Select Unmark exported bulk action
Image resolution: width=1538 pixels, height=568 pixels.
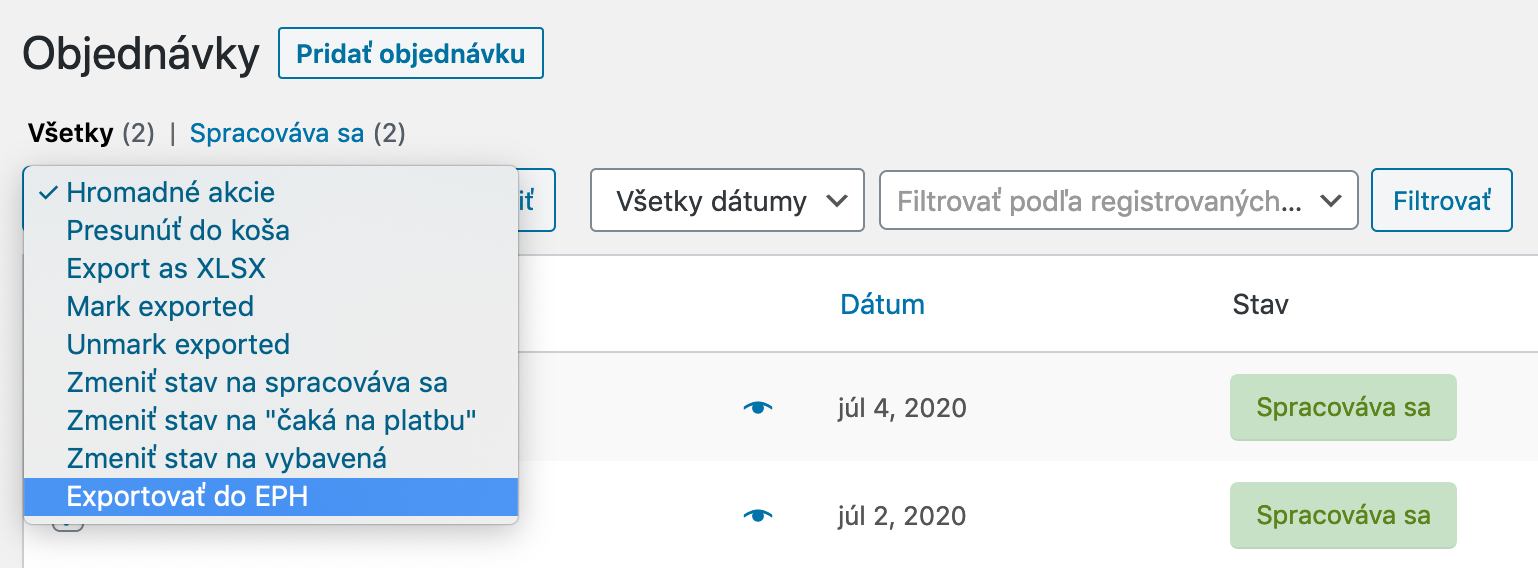tap(178, 344)
